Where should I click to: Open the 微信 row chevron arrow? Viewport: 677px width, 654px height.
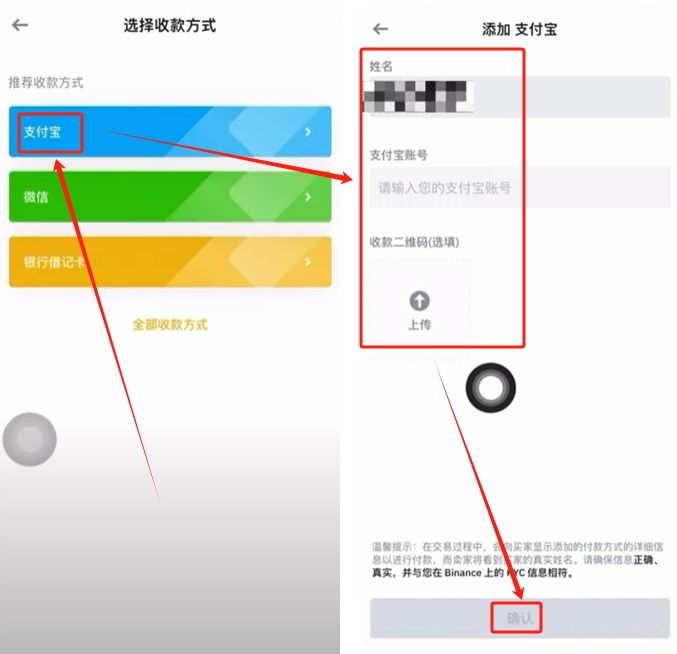tap(308, 197)
